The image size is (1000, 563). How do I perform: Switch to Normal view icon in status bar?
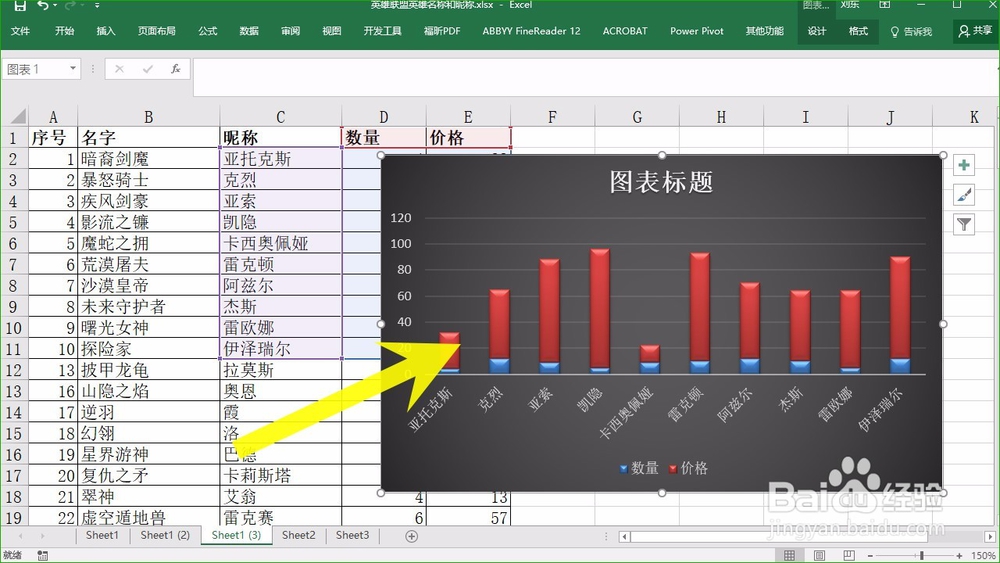tap(790, 555)
